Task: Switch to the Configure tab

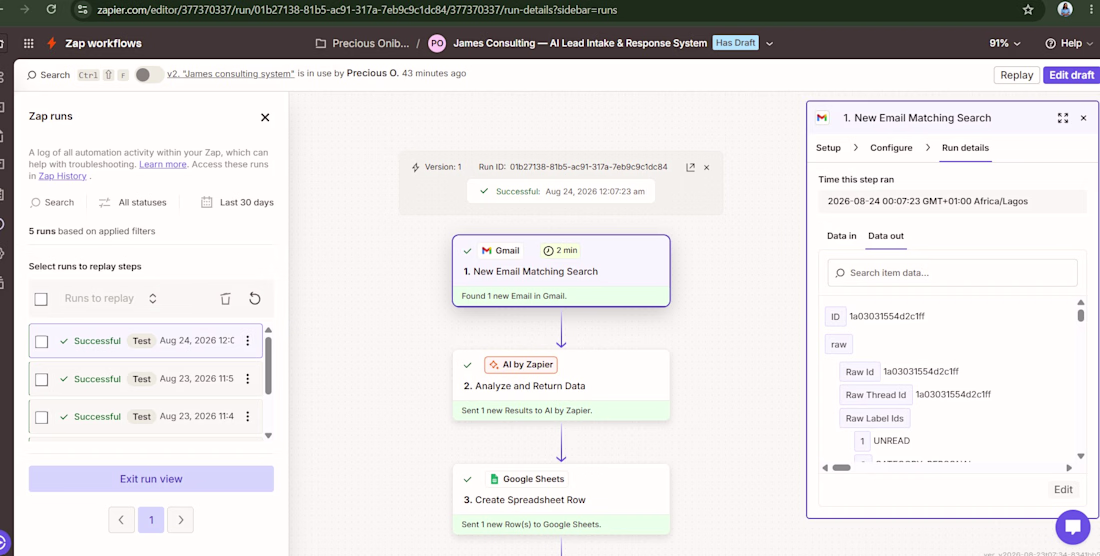Action: tap(891, 148)
